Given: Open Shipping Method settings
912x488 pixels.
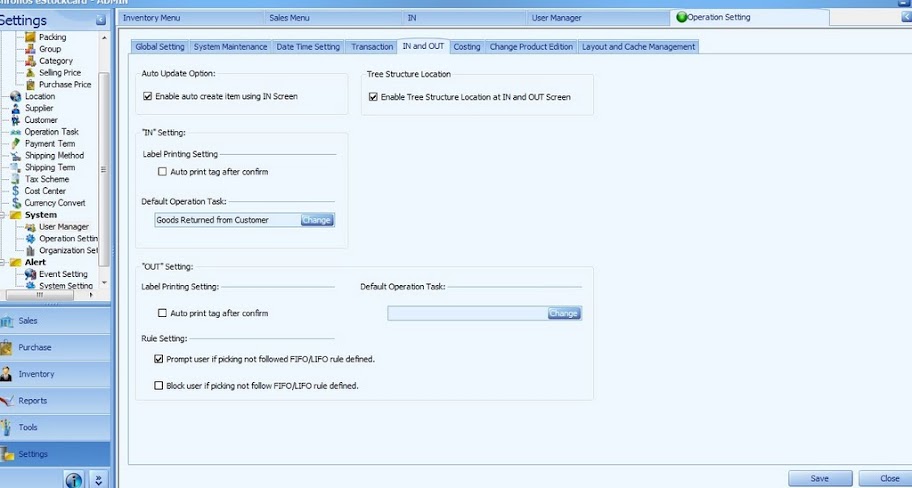Looking at the screenshot, I should pos(54,155).
